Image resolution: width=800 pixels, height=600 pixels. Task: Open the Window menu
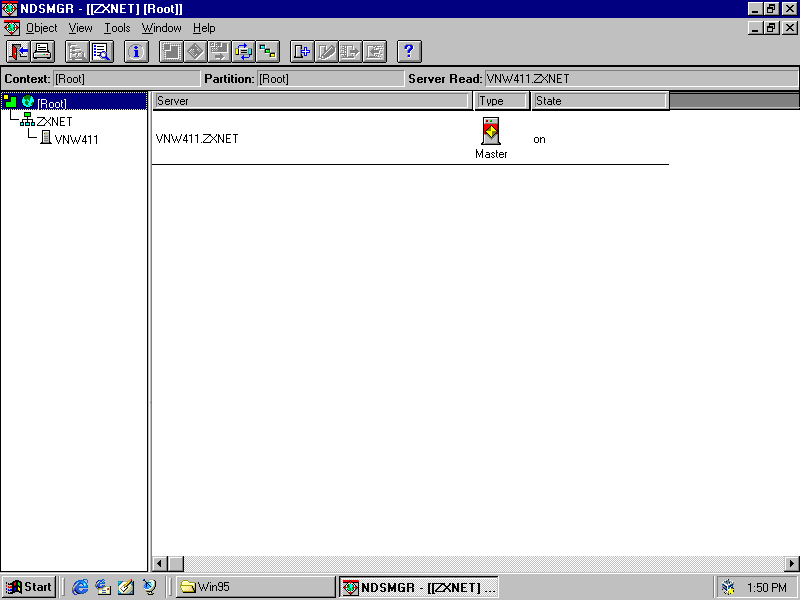[x=162, y=28]
